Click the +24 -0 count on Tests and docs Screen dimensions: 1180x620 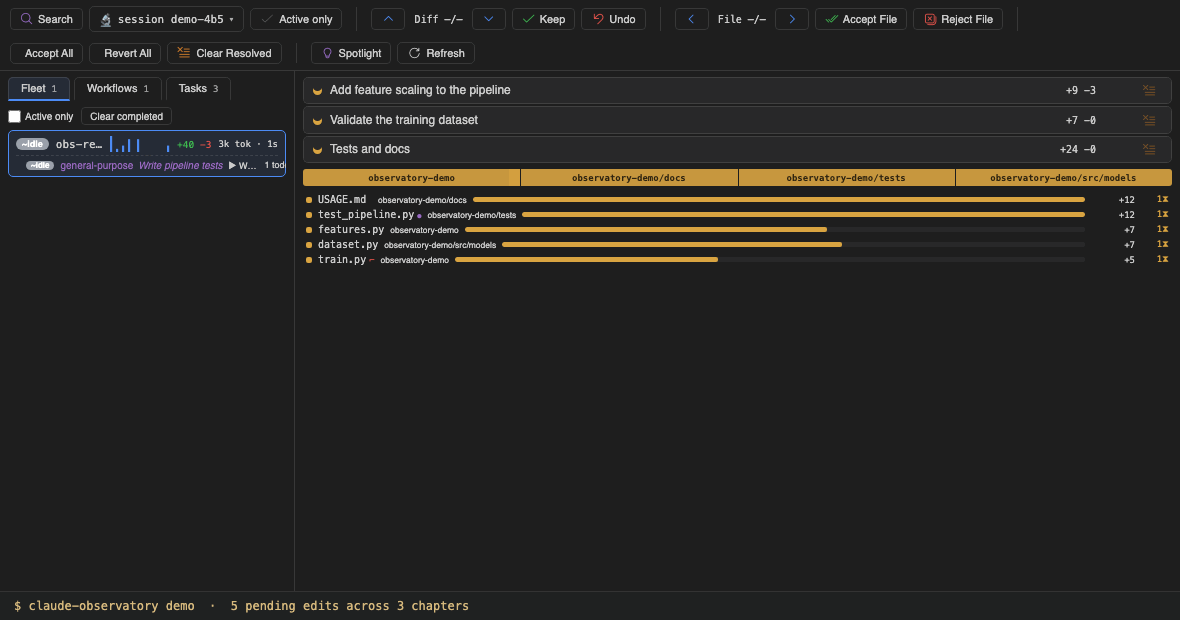(x=1078, y=149)
